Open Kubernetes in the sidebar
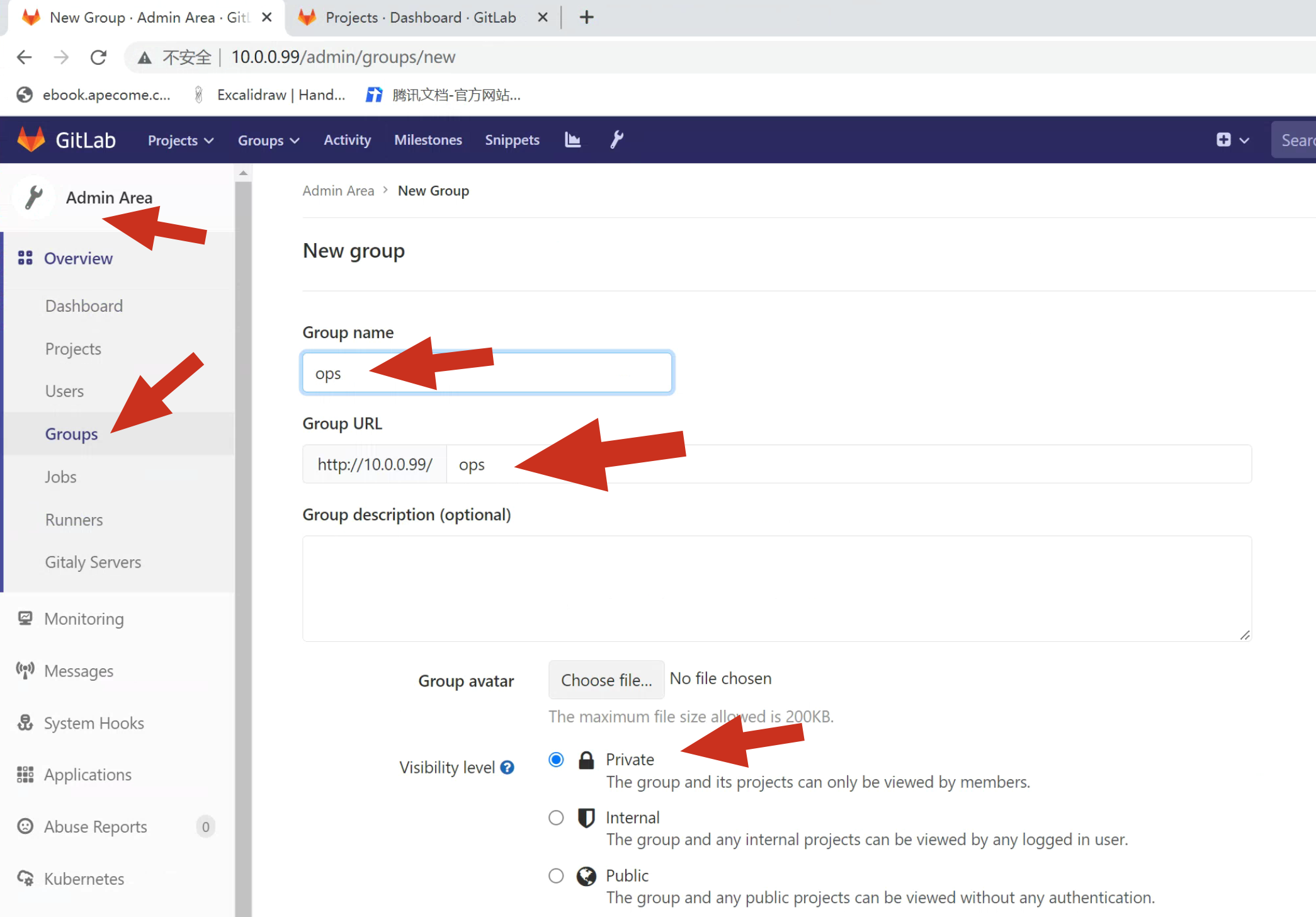Screen dimensions: 1316x917 point(83,879)
